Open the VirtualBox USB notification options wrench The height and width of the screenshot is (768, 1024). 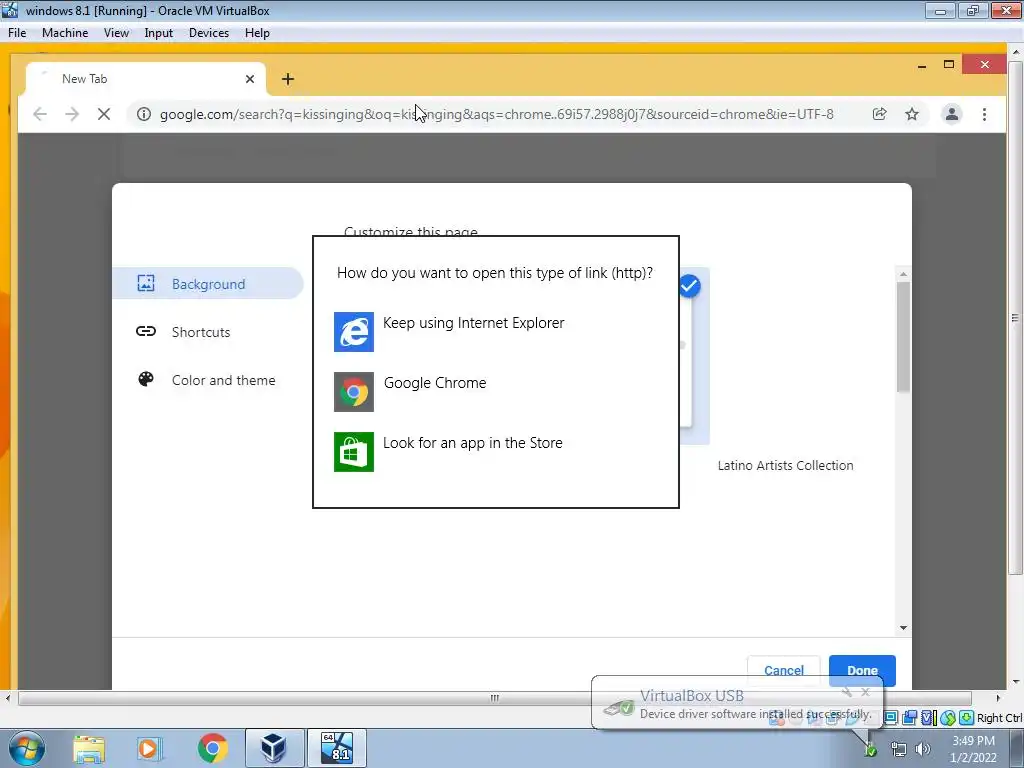pyautogui.click(x=847, y=692)
